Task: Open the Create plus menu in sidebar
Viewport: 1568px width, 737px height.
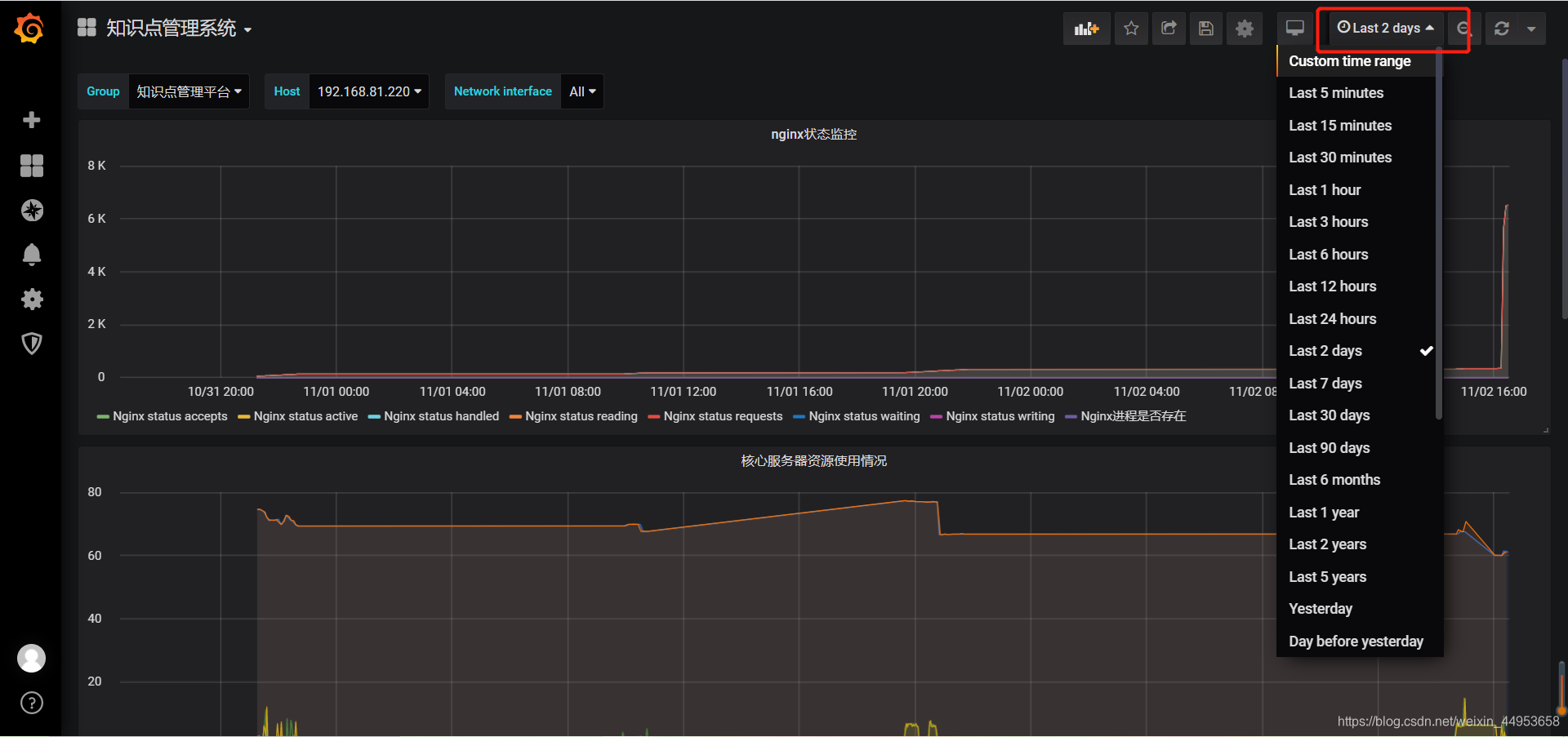Action: (x=32, y=120)
